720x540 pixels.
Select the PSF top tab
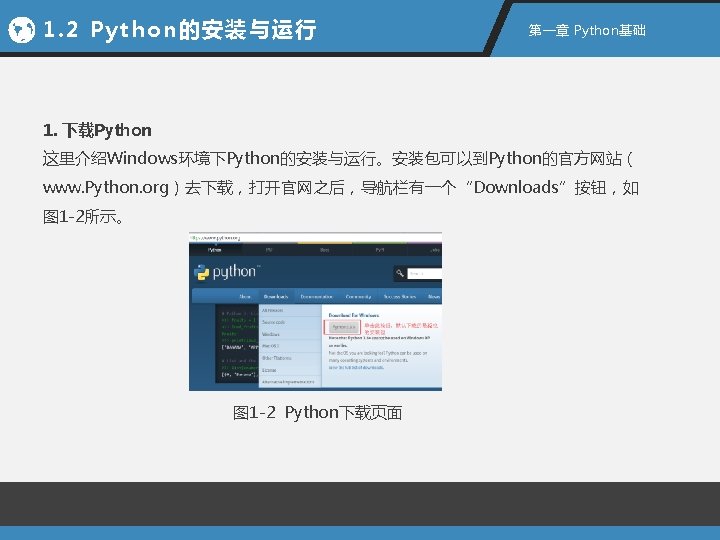(x=269, y=250)
